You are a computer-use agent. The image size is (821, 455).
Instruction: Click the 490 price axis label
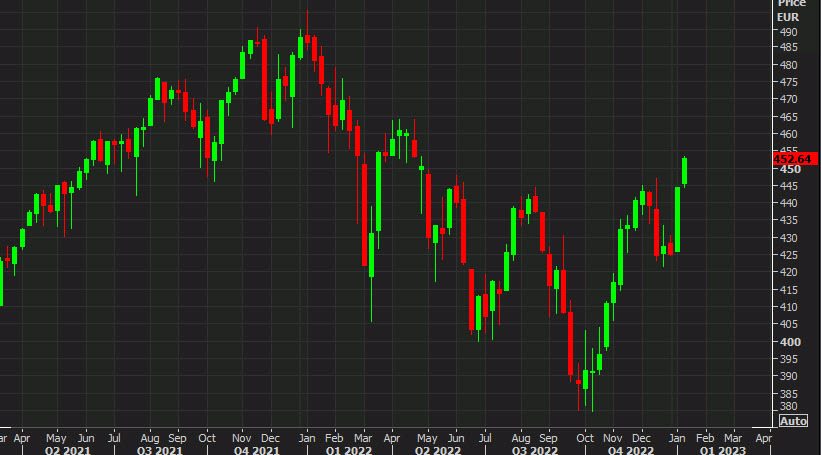[789, 32]
